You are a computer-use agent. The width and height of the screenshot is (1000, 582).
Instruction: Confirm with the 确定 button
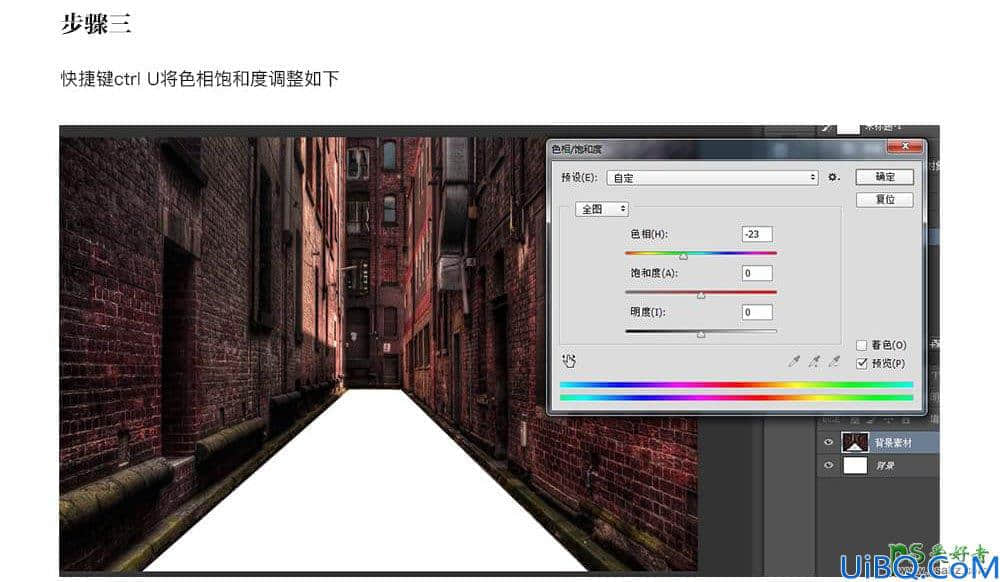[885, 177]
